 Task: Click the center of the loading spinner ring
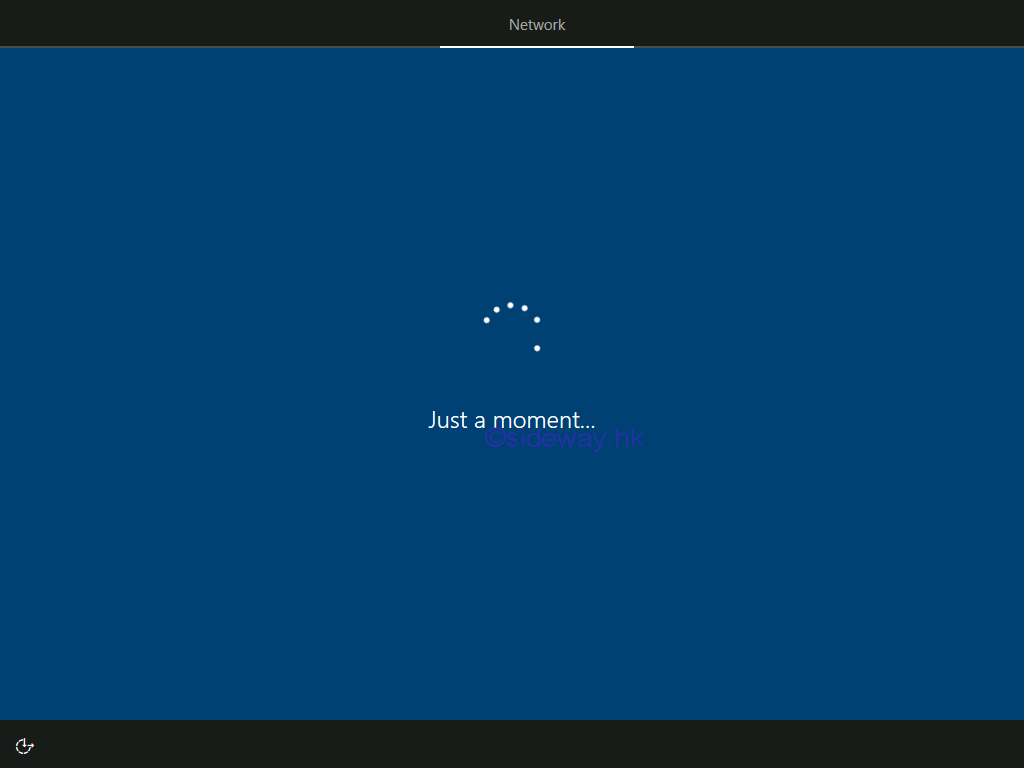point(511,332)
